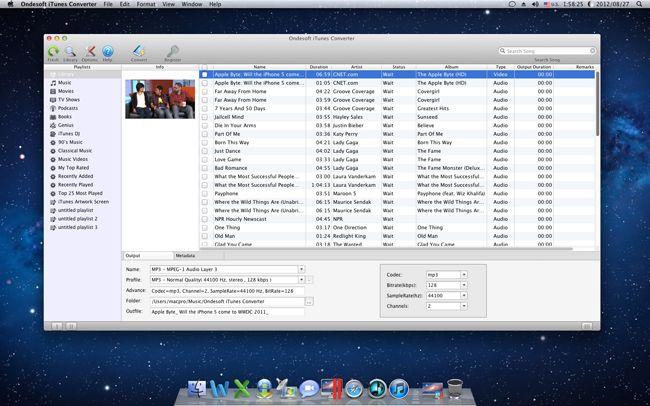Check the box for Just Dance
Viewport: 650px width, 406px height.
(x=204, y=151)
